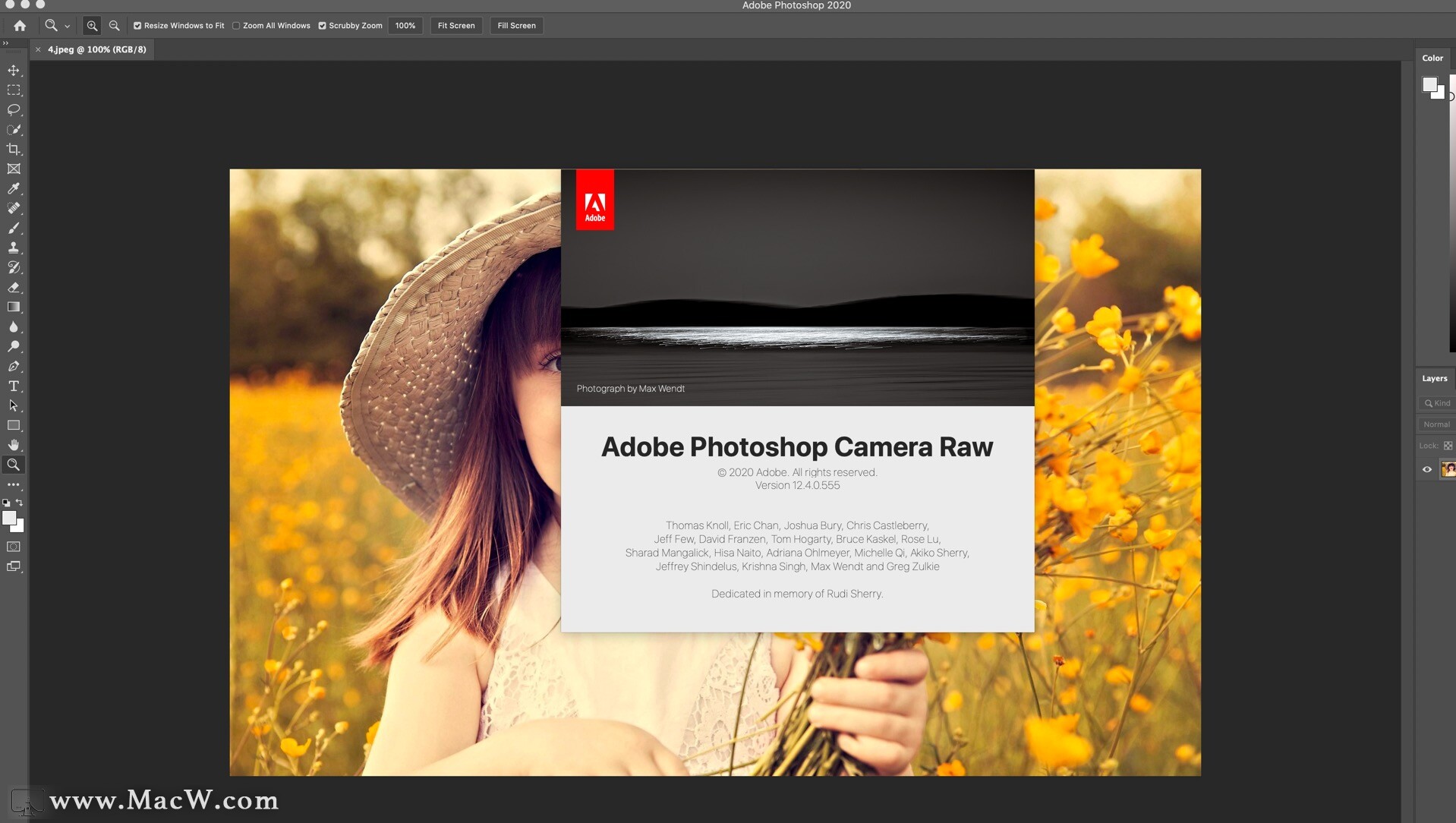
Task: Select the Gradient tool
Action: click(14, 307)
